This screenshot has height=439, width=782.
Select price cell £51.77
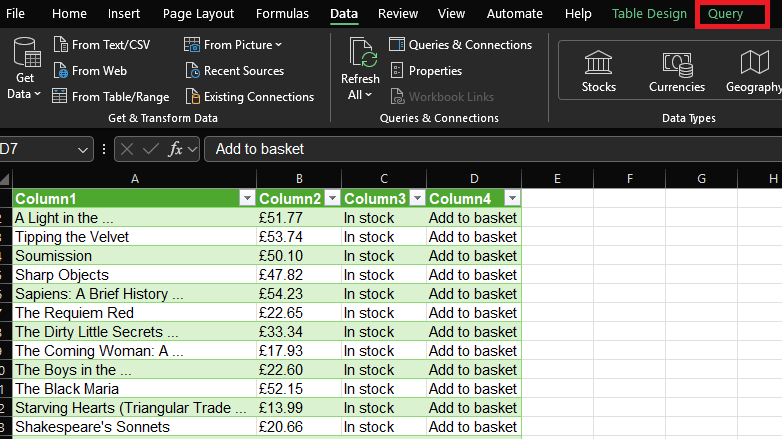(299, 218)
